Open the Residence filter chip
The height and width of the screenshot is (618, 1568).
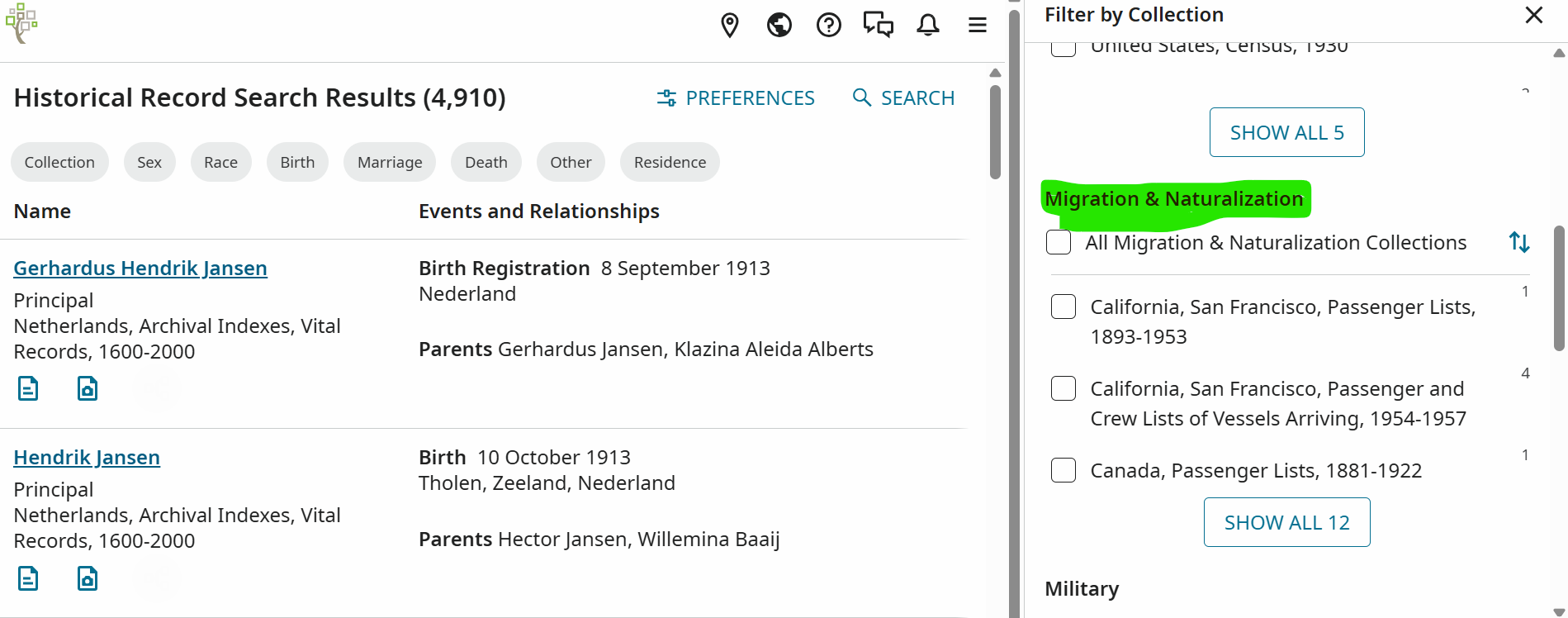670,162
